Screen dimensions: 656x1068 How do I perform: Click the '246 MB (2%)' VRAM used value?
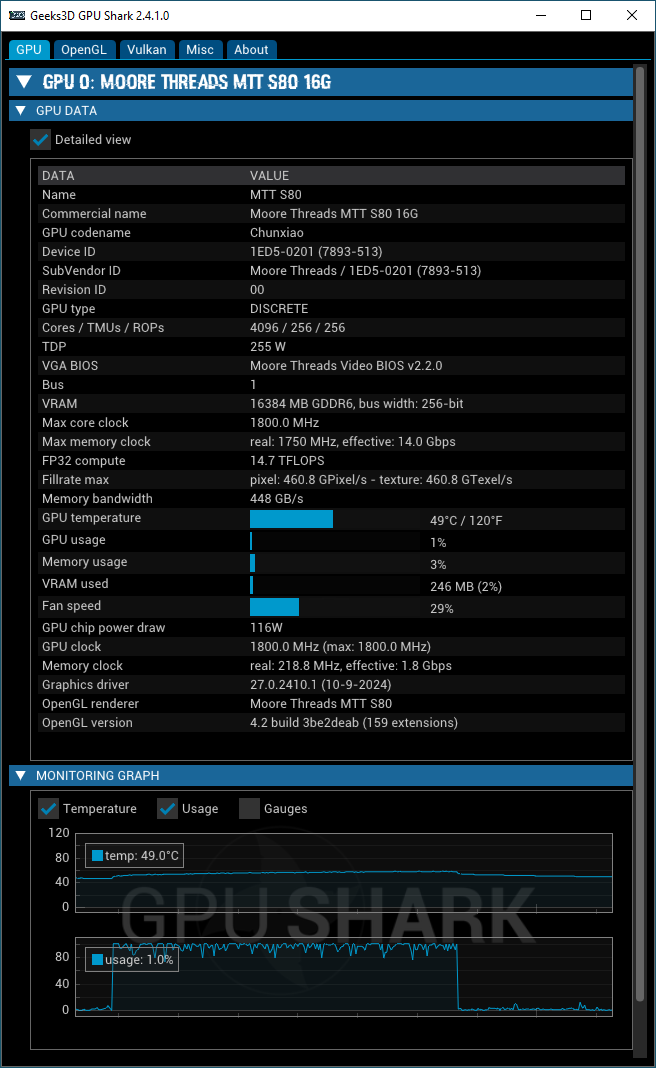pyautogui.click(x=466, y=587)
